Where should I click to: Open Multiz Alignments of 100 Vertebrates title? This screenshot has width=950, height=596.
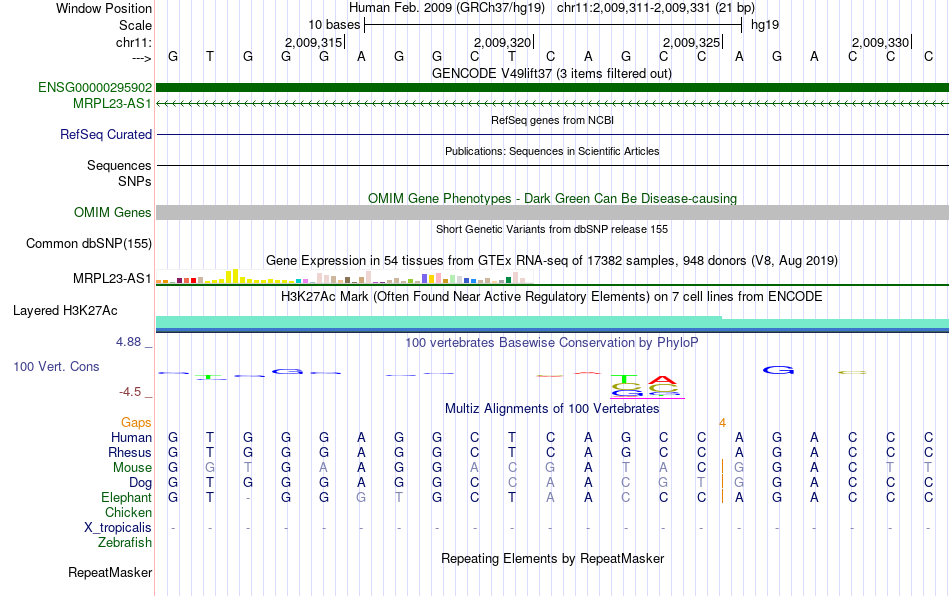click(x=552, y=409)
